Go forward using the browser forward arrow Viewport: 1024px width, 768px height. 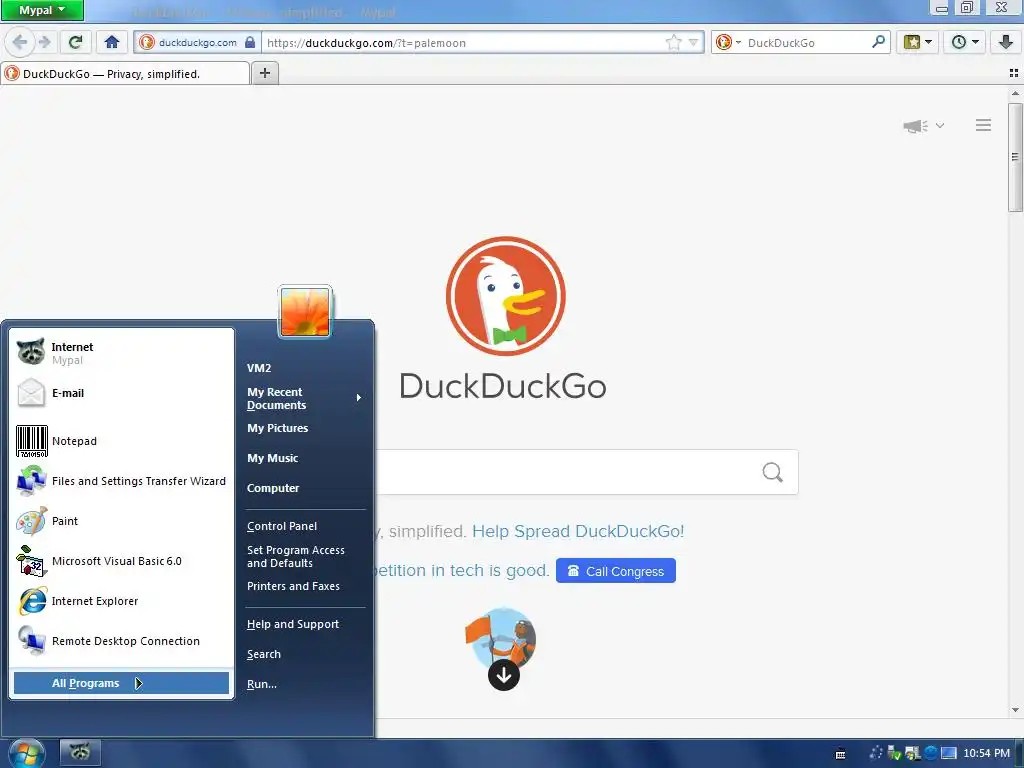pyautogui.click(x=44, y=42)
